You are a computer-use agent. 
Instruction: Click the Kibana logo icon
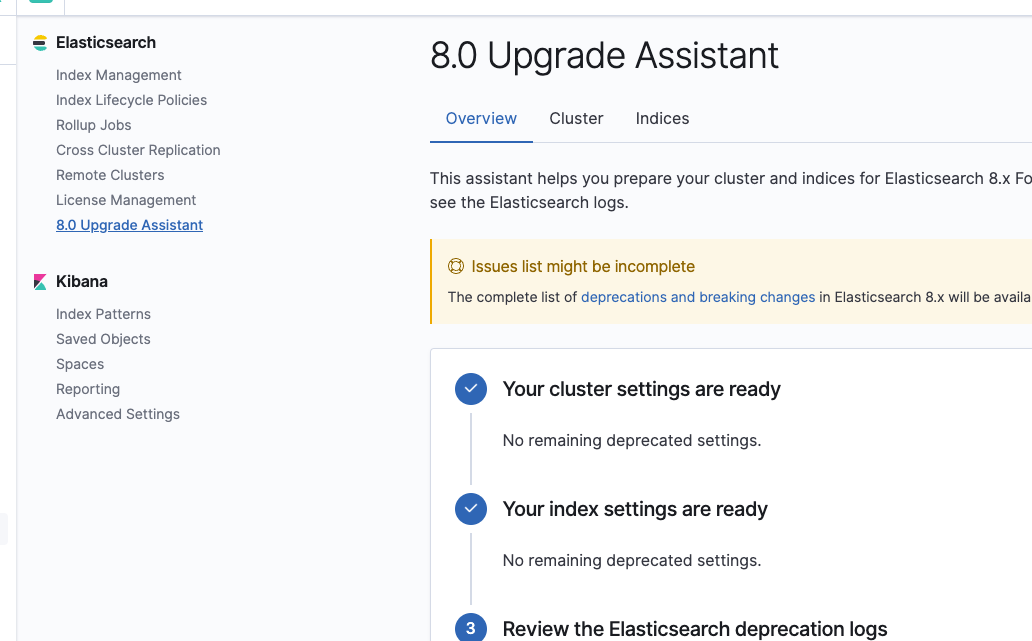coord(40,282)
